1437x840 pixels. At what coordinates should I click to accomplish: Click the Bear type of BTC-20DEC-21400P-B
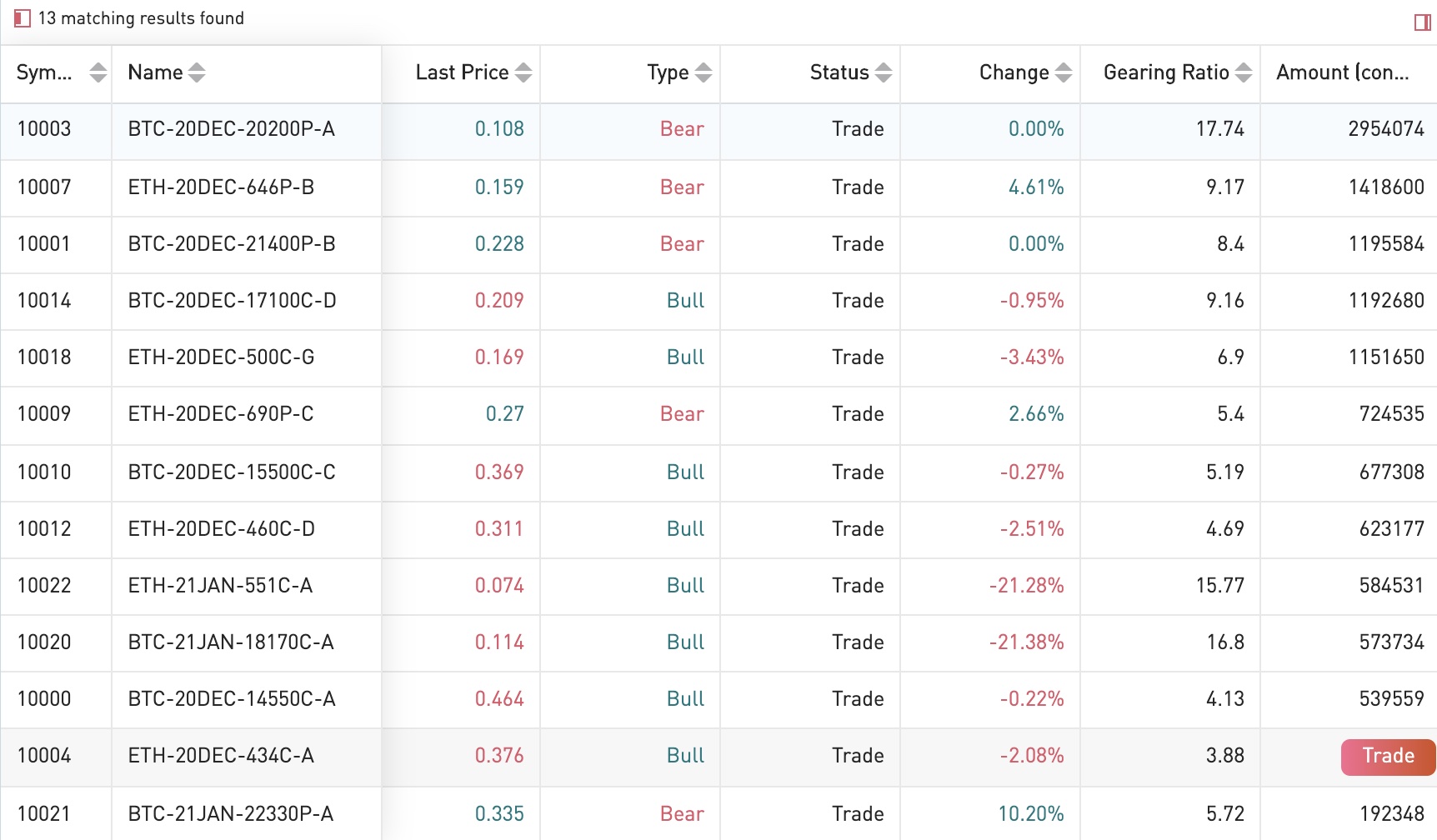point(682,244)
